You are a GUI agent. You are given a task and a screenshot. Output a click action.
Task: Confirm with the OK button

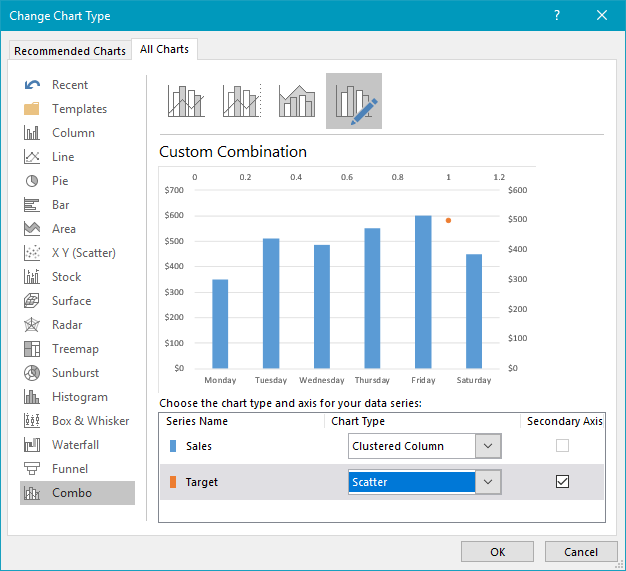point(498,552)
